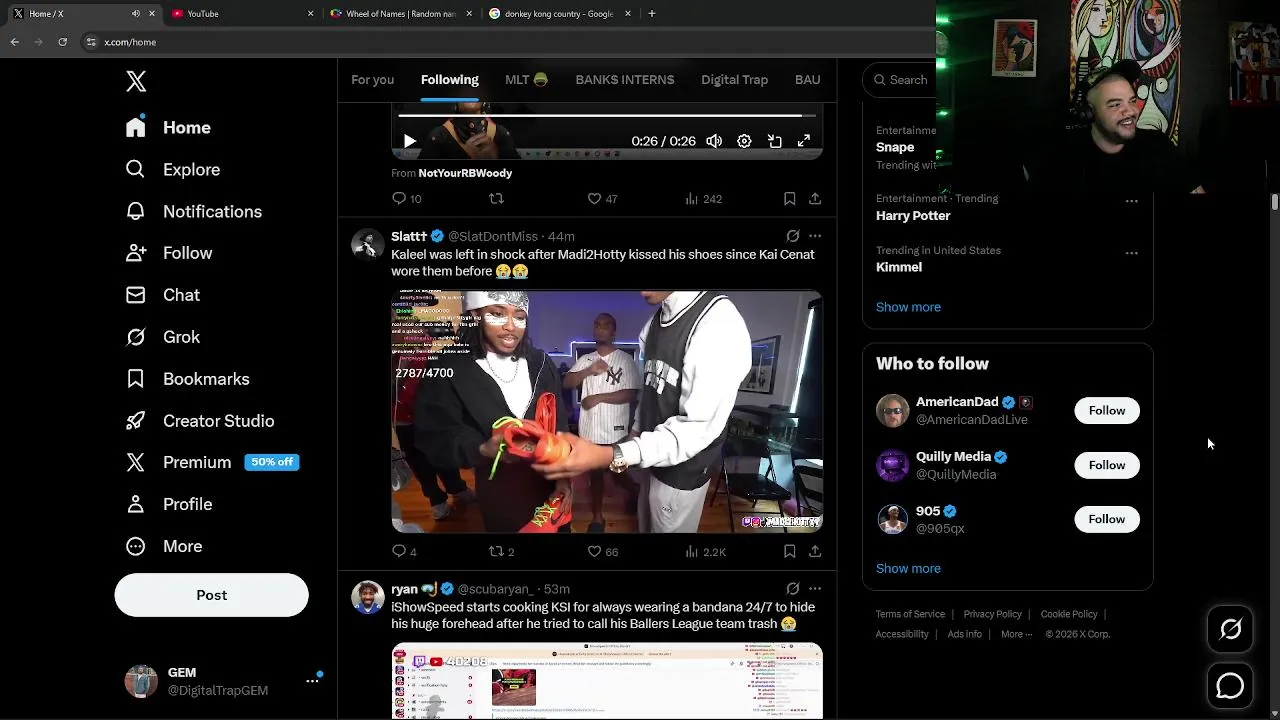The width and height of the screenshot is (1280, 720).
Task: Follow AmericanDad account
Action: (1107, 411)
